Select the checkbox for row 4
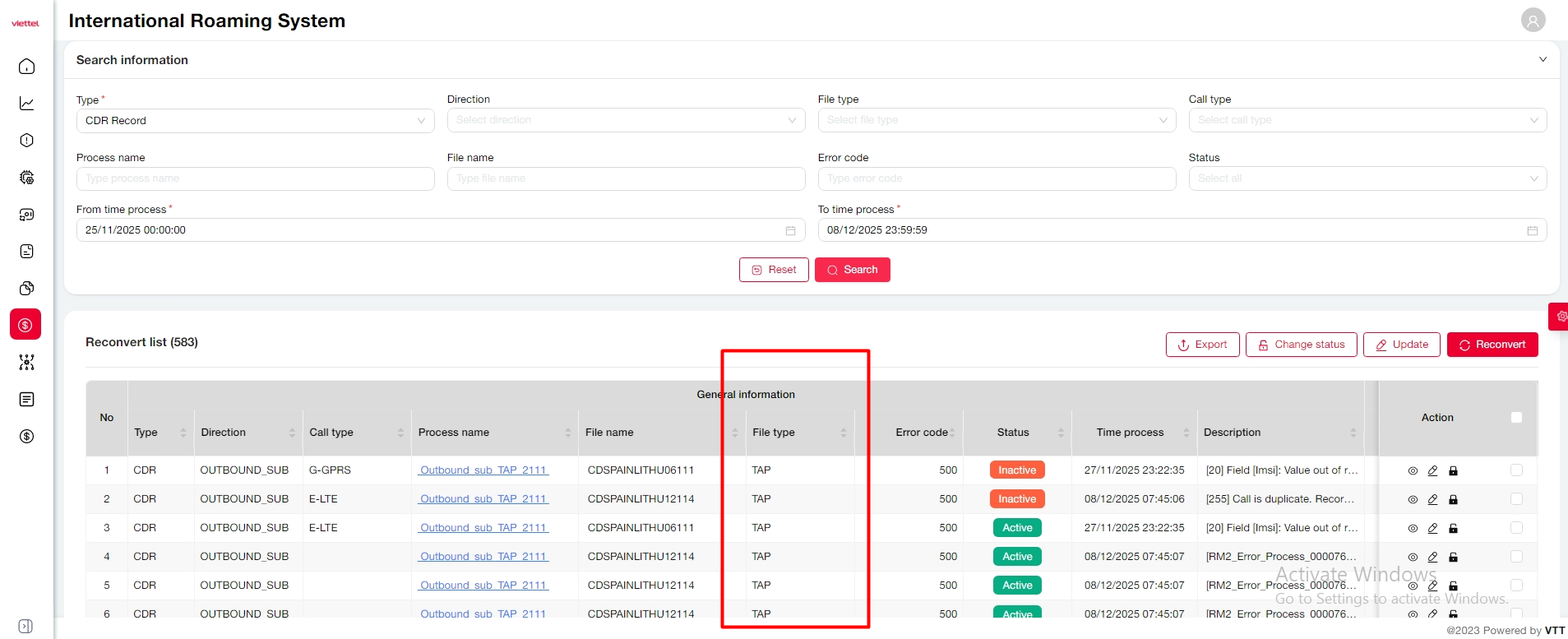 tap(1516, 557)
